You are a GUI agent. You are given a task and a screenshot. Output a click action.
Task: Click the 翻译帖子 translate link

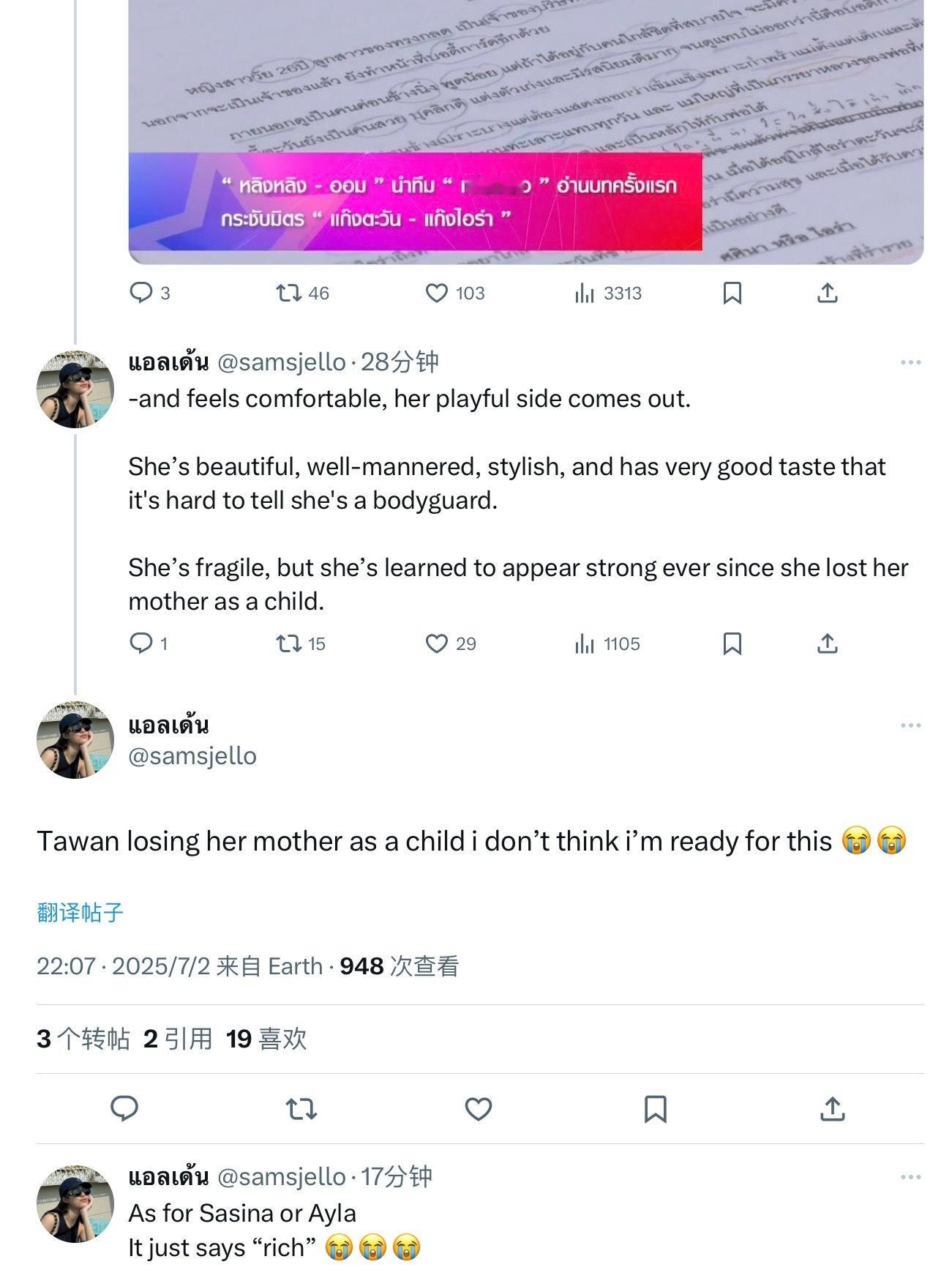(x=80, y=913)
